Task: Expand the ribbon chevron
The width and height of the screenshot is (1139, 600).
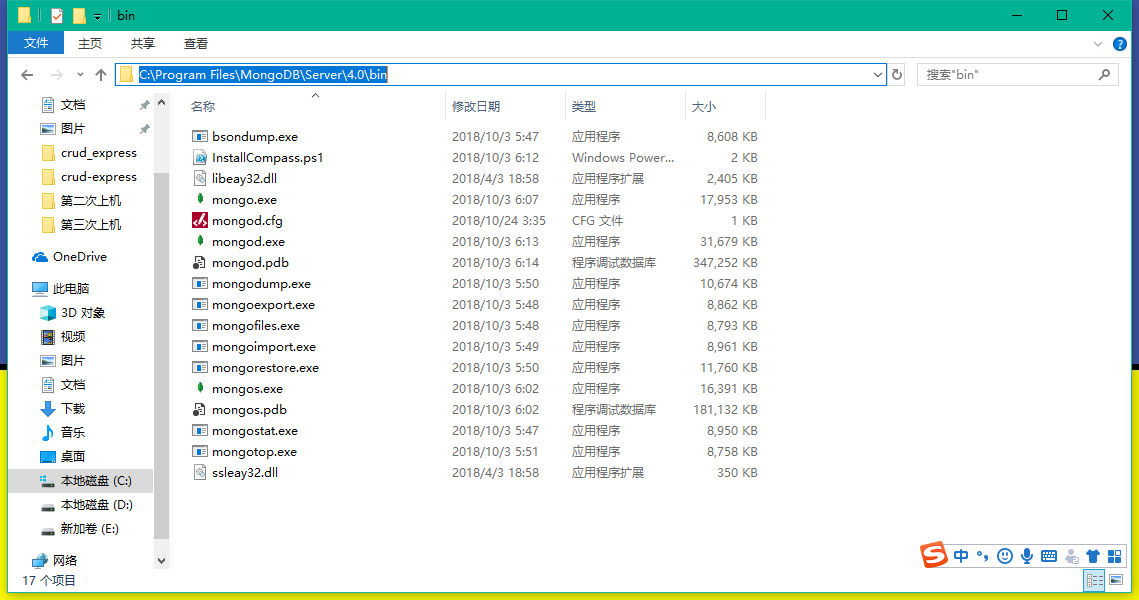Action: 1098,44
